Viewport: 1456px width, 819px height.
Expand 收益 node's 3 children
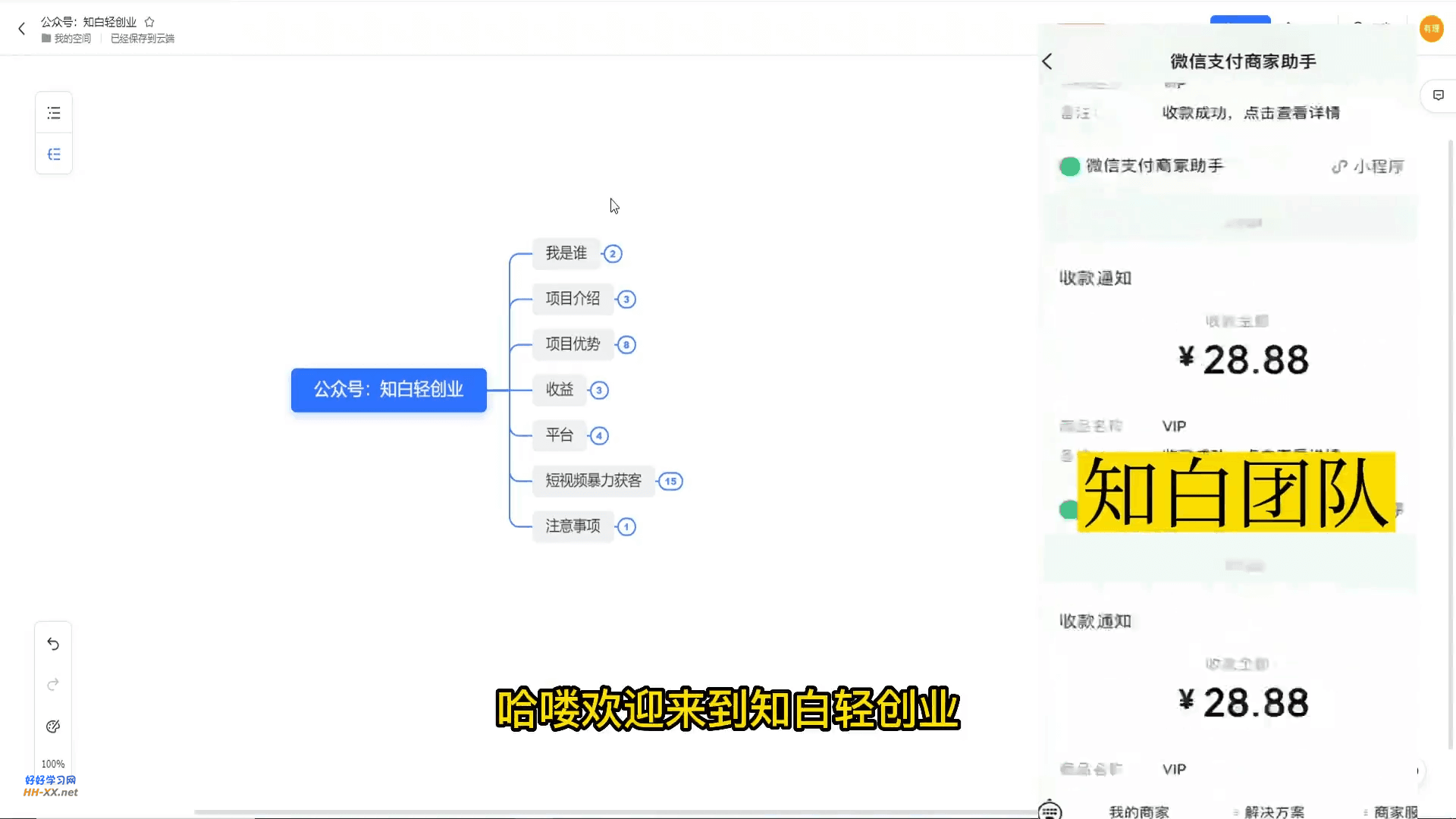point(599,391)
